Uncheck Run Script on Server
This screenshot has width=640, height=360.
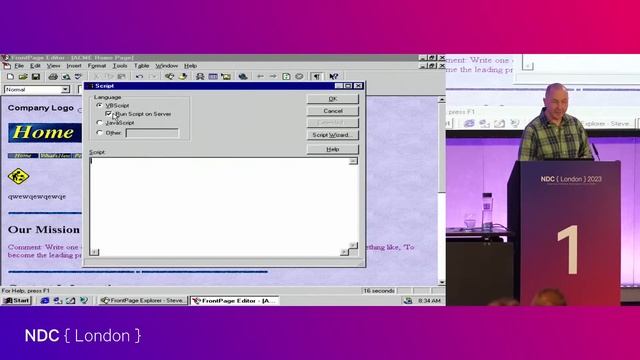tap(109, 114)
